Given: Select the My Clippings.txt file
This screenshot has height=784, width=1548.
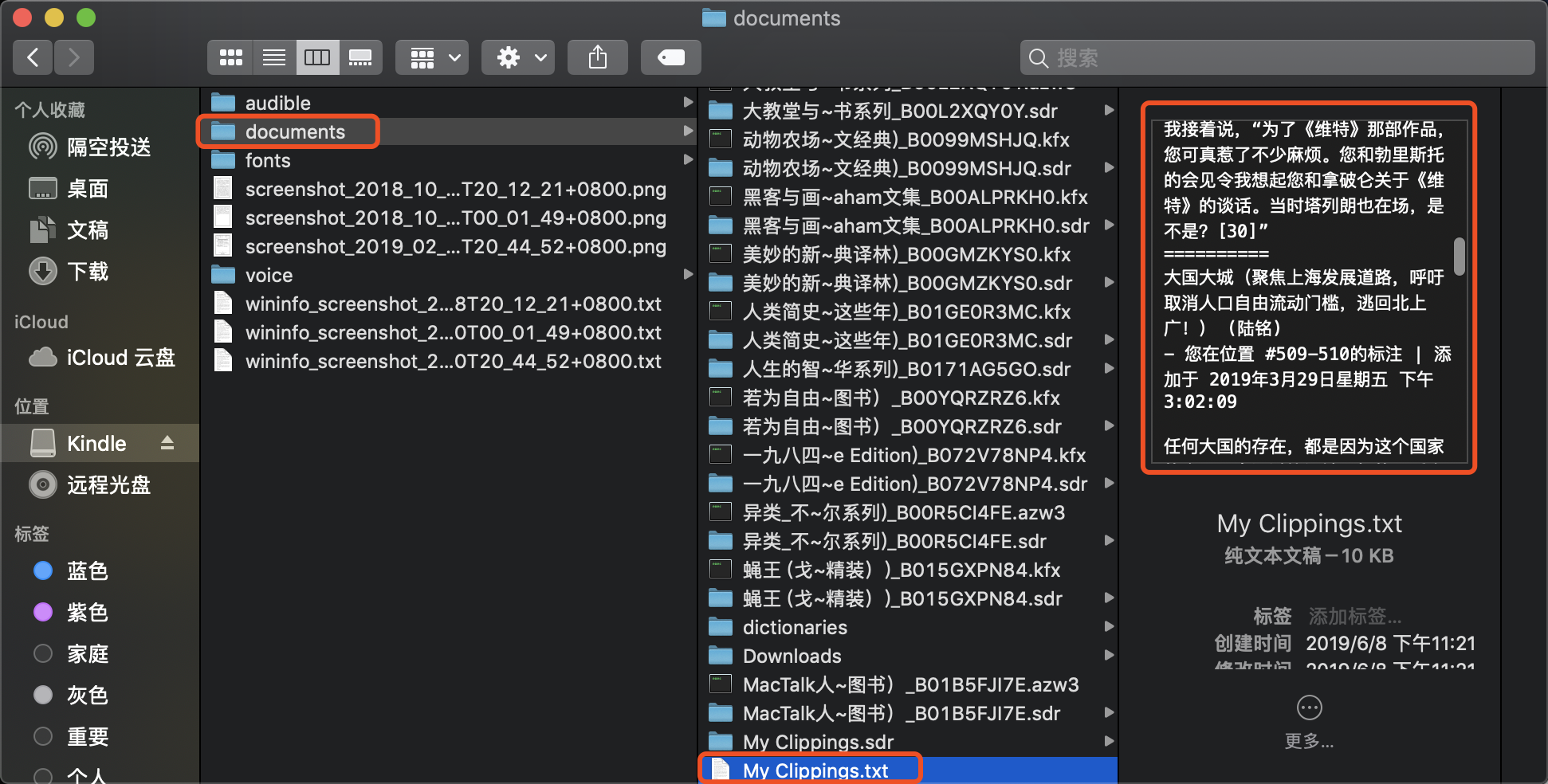Looking at the screenshot, I should [x=909, y=770].
